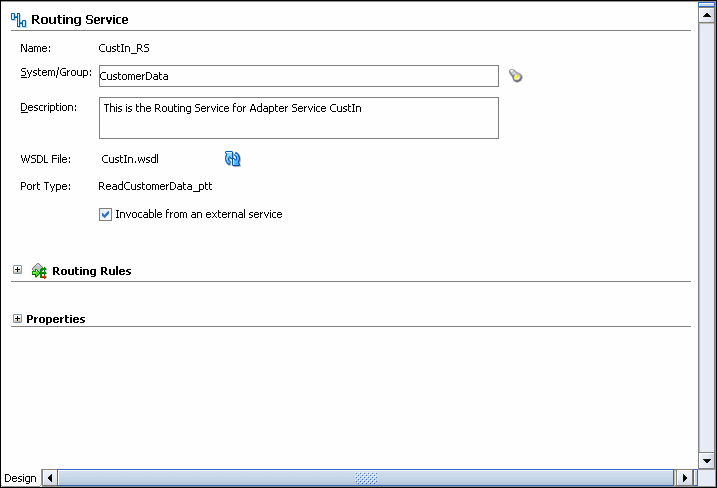
Task: Click the vertical scrollbar track
Action: (707, 237)
